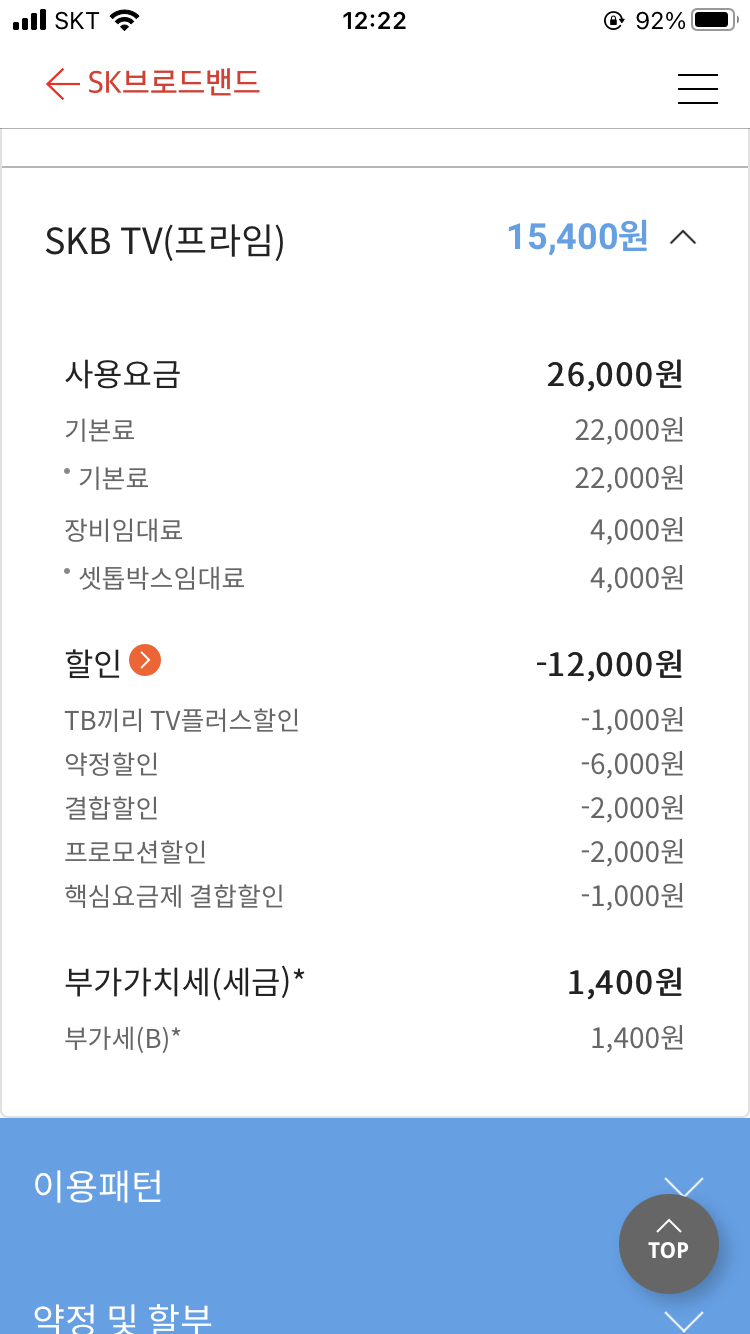750x1334 pixels.
Task: Tap the SKB TV(프라임) heading
Action: click(x=165, y=241)
